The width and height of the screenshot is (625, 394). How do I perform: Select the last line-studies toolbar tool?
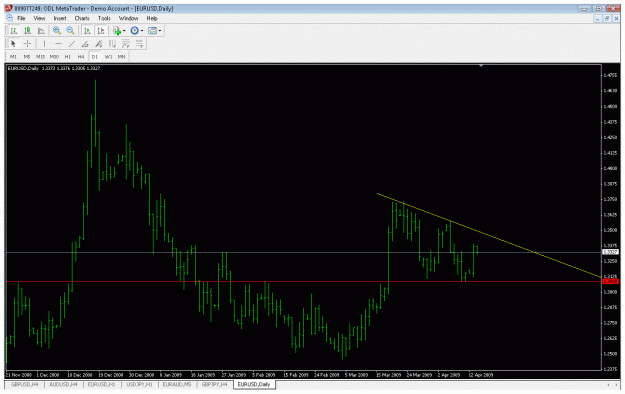[x=139, y=44]
